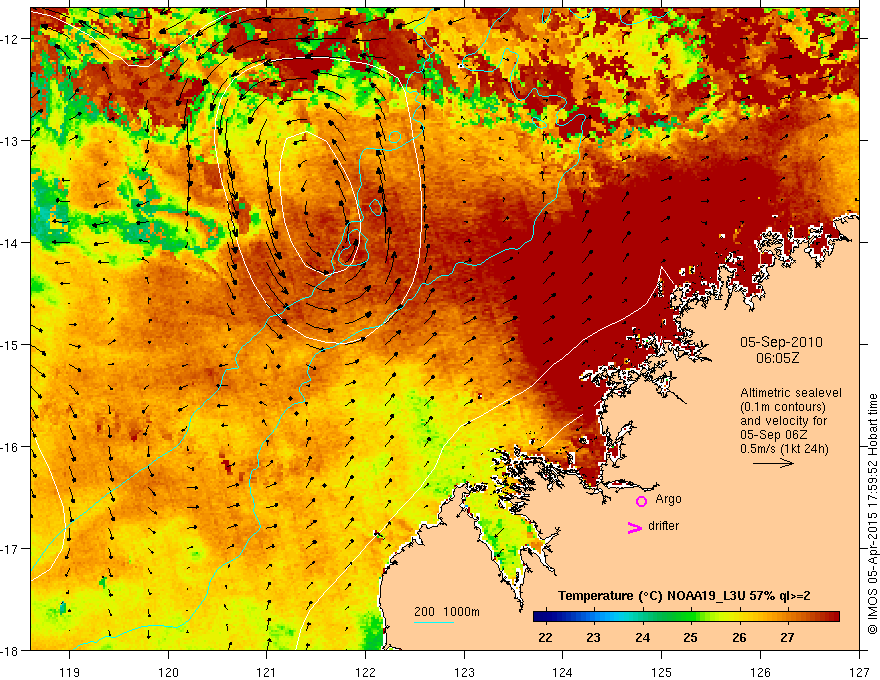880x680 pixels.
Task: Click the time label 06:05Z
Action: 777,358
